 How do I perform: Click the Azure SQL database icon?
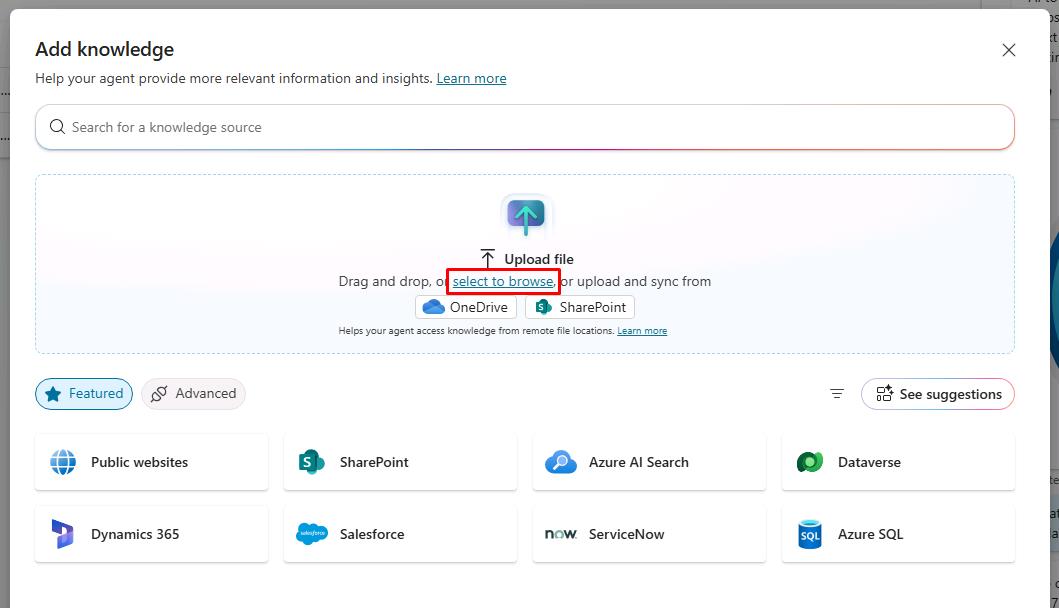(x=810, y=534)
